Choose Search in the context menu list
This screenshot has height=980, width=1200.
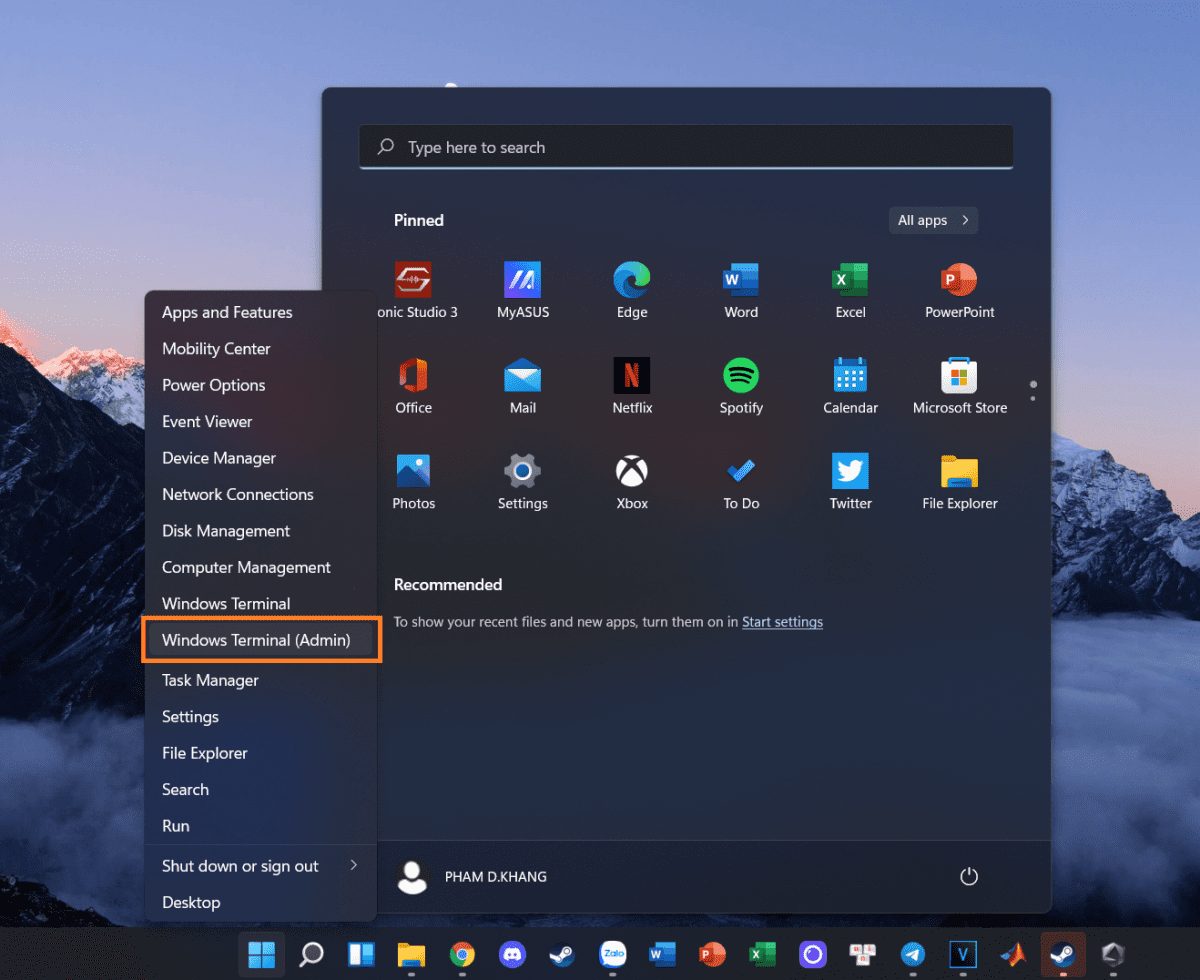(x=261, y=790)
